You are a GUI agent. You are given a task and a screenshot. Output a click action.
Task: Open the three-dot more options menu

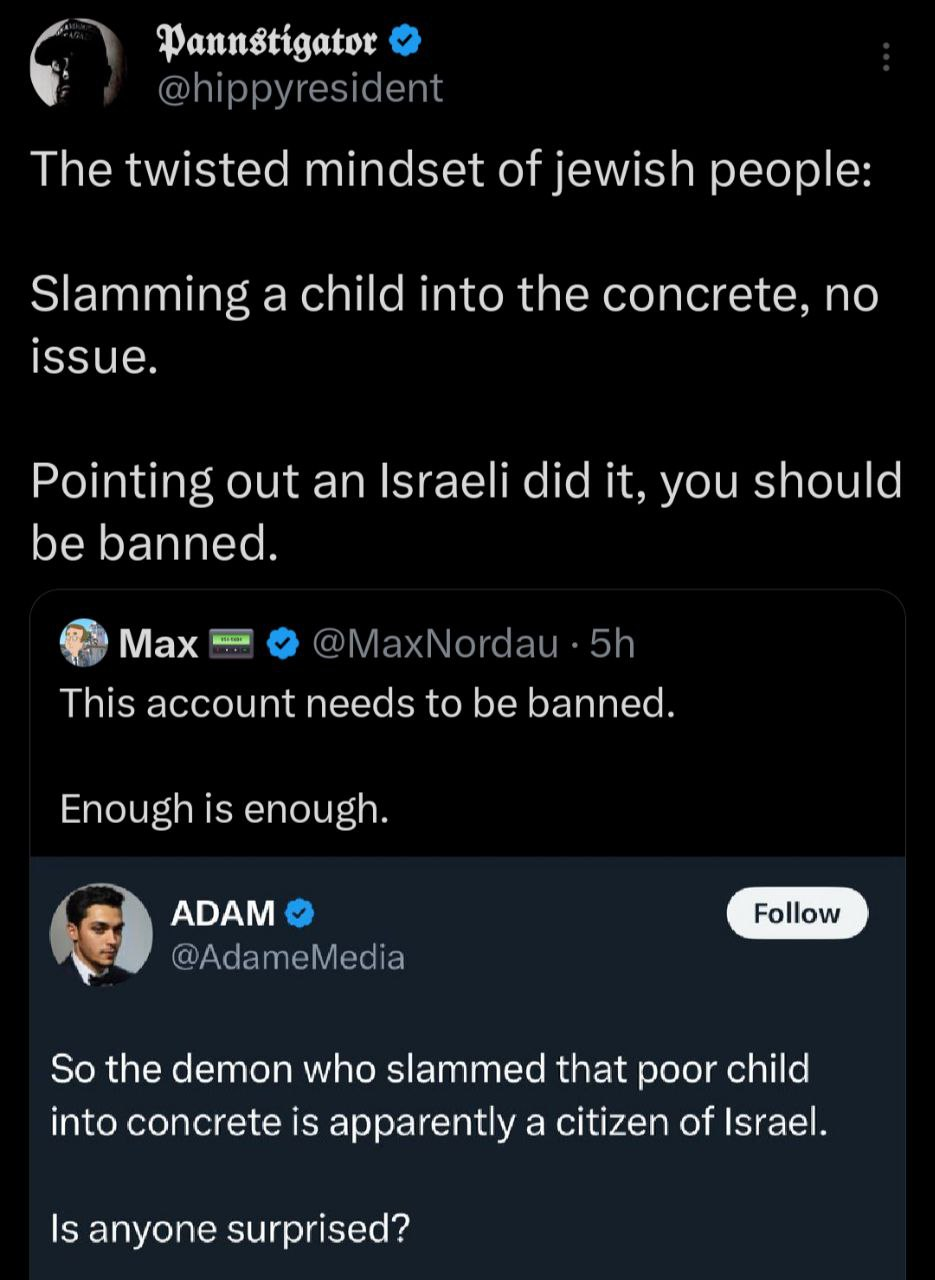pos(884,59)
